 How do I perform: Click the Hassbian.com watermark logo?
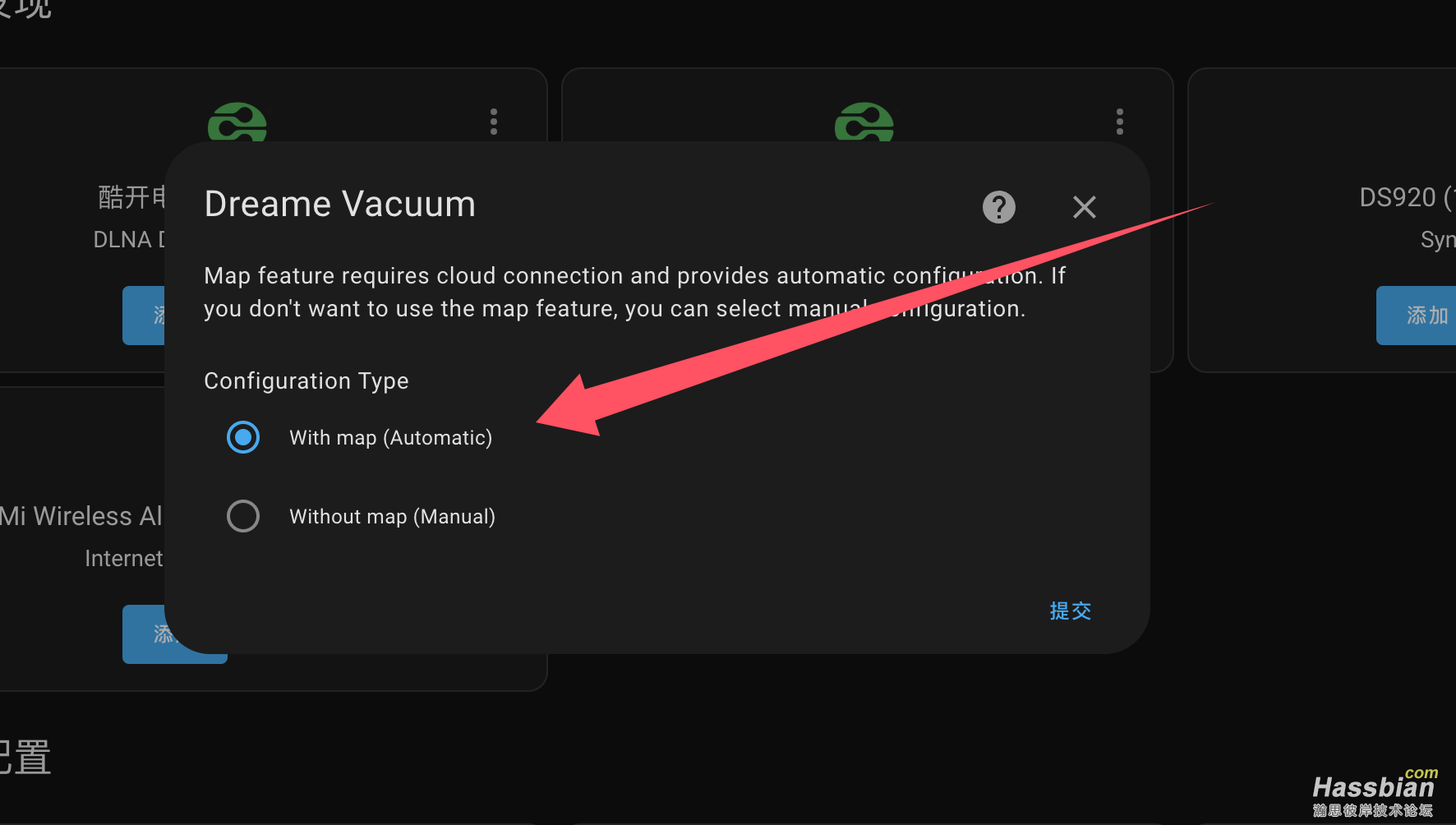(1375, 793)
